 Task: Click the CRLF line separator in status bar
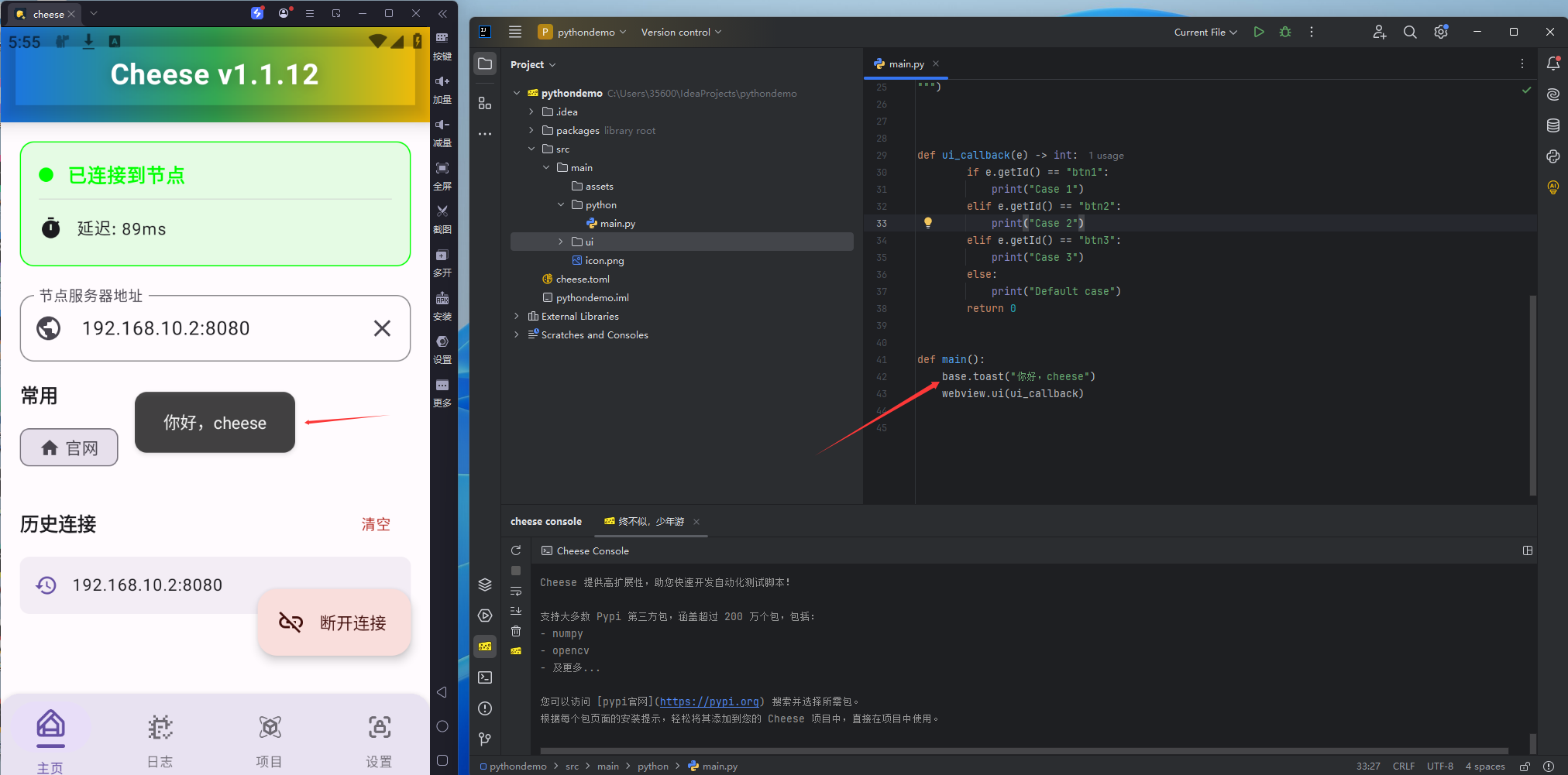1404,766
